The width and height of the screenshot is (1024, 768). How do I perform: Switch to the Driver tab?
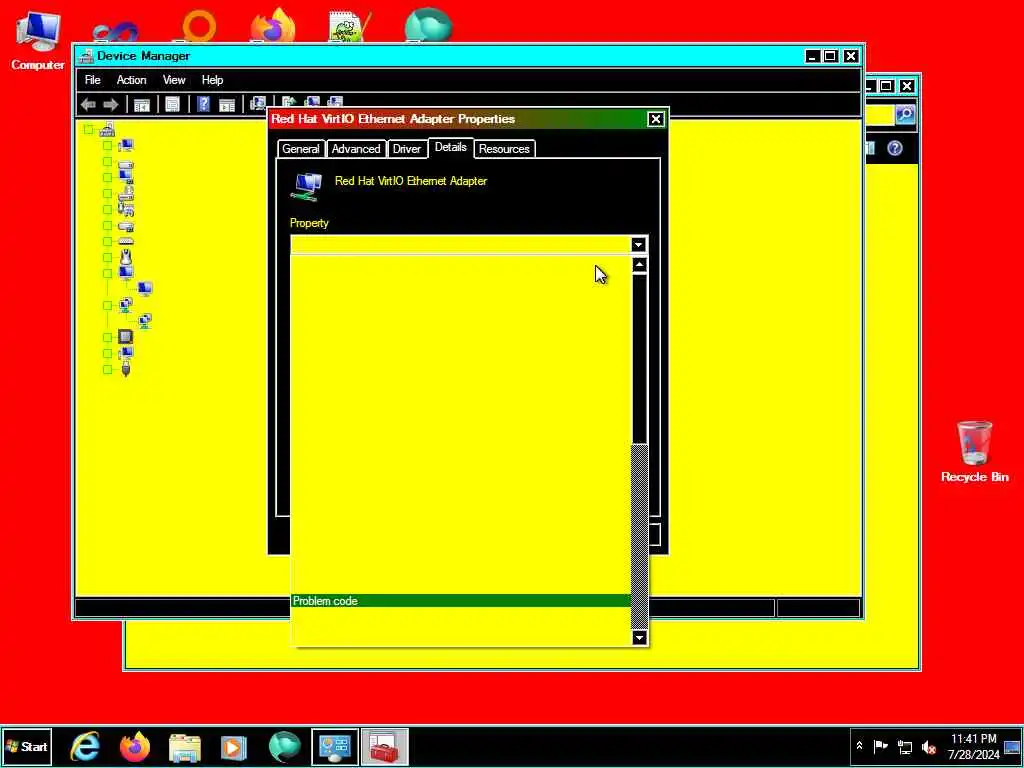[x=407, y=149]
